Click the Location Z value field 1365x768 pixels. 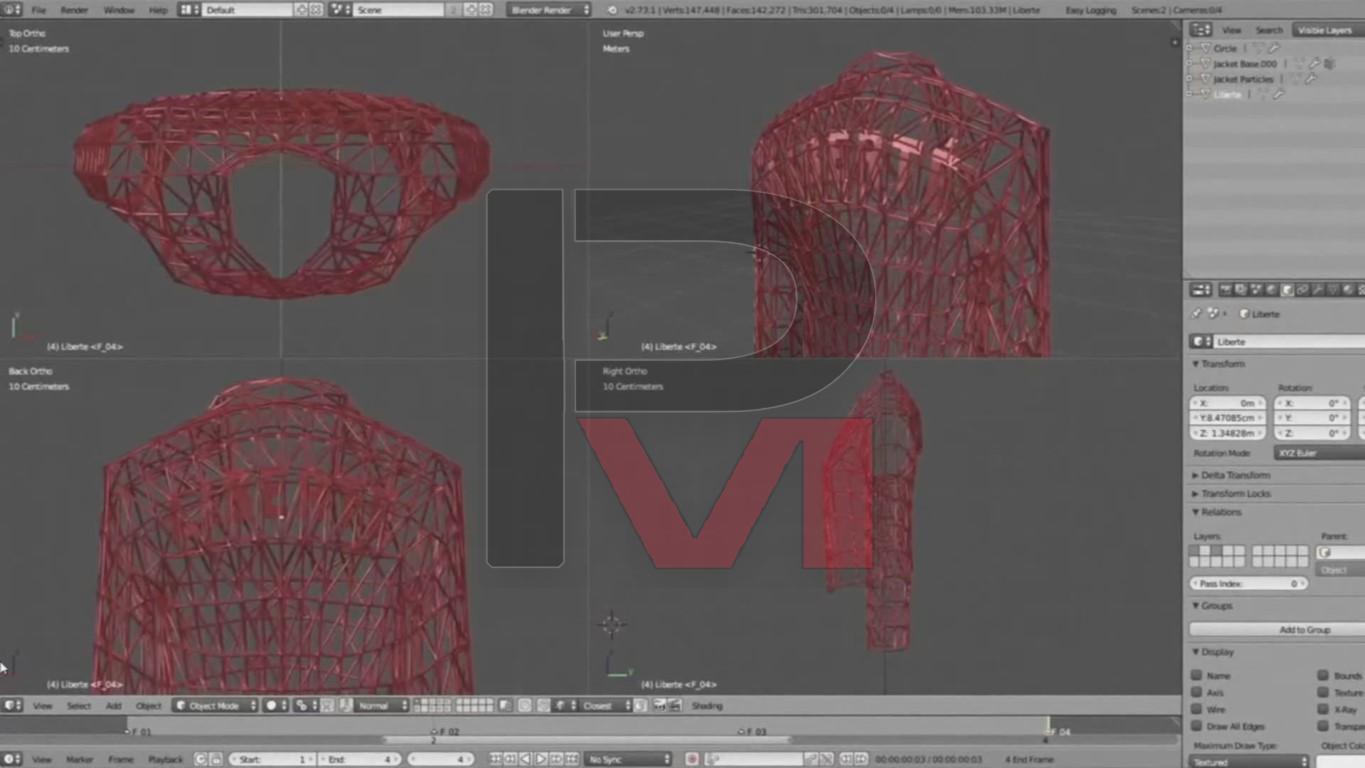tap(1227, 433)
